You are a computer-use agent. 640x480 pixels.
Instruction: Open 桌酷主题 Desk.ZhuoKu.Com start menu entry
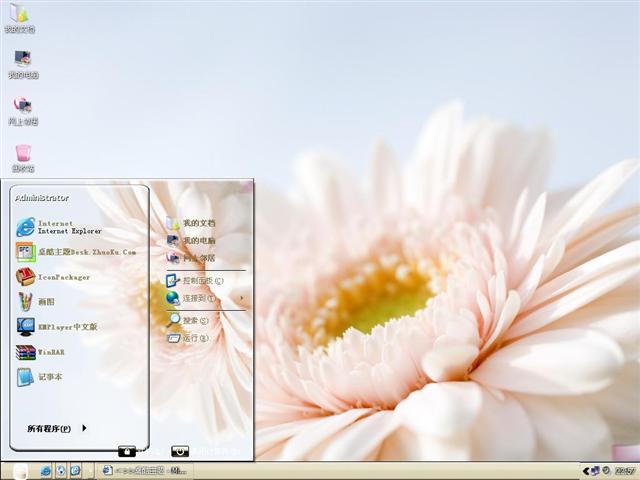76,252
